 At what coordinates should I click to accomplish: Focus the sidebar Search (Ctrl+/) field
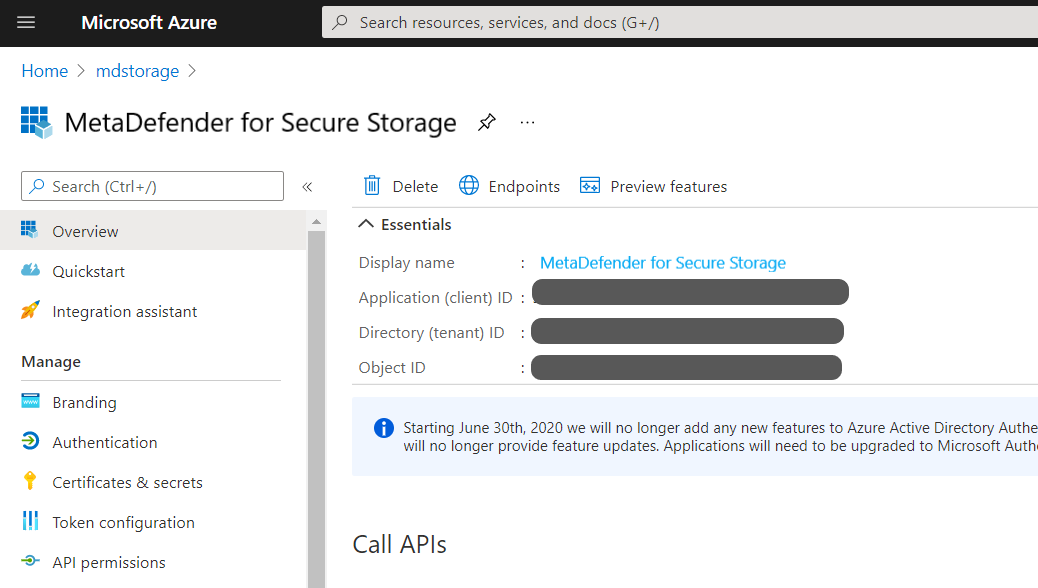click(152, 186)
